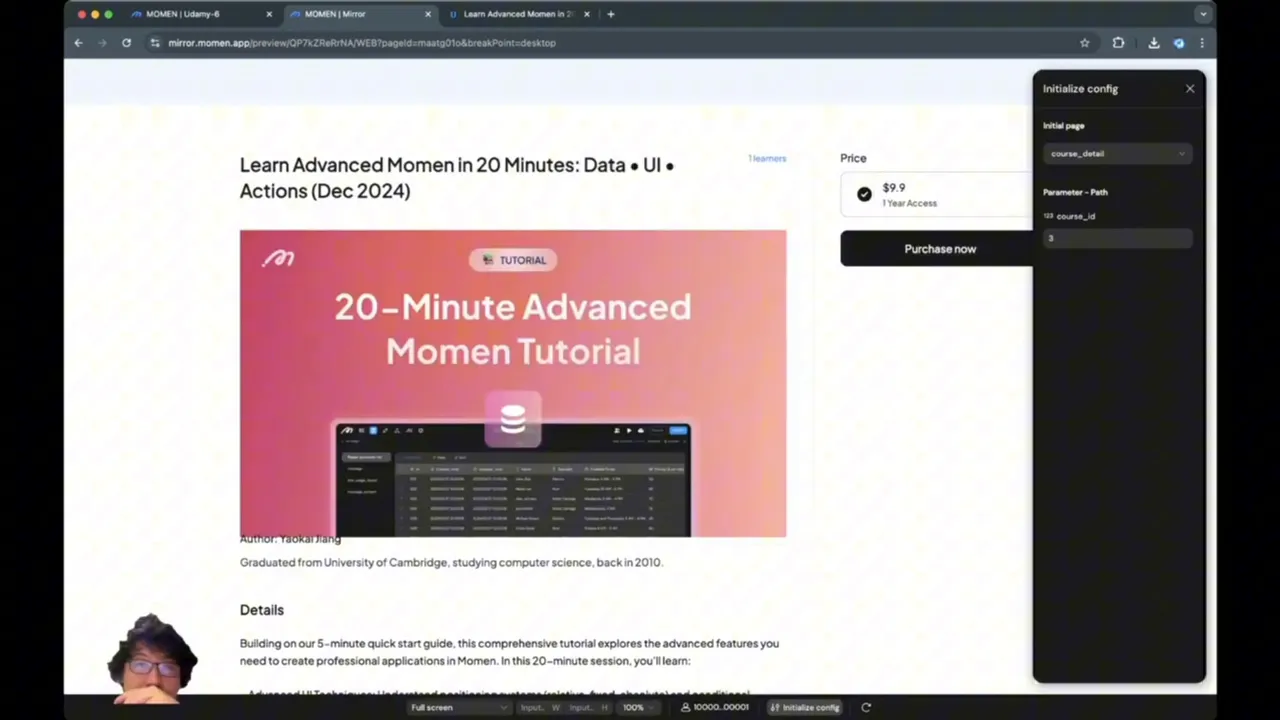Viewport: 1280px width, 720px height.
Task: Reload the browser page
Action: click(x=126, y=43)
